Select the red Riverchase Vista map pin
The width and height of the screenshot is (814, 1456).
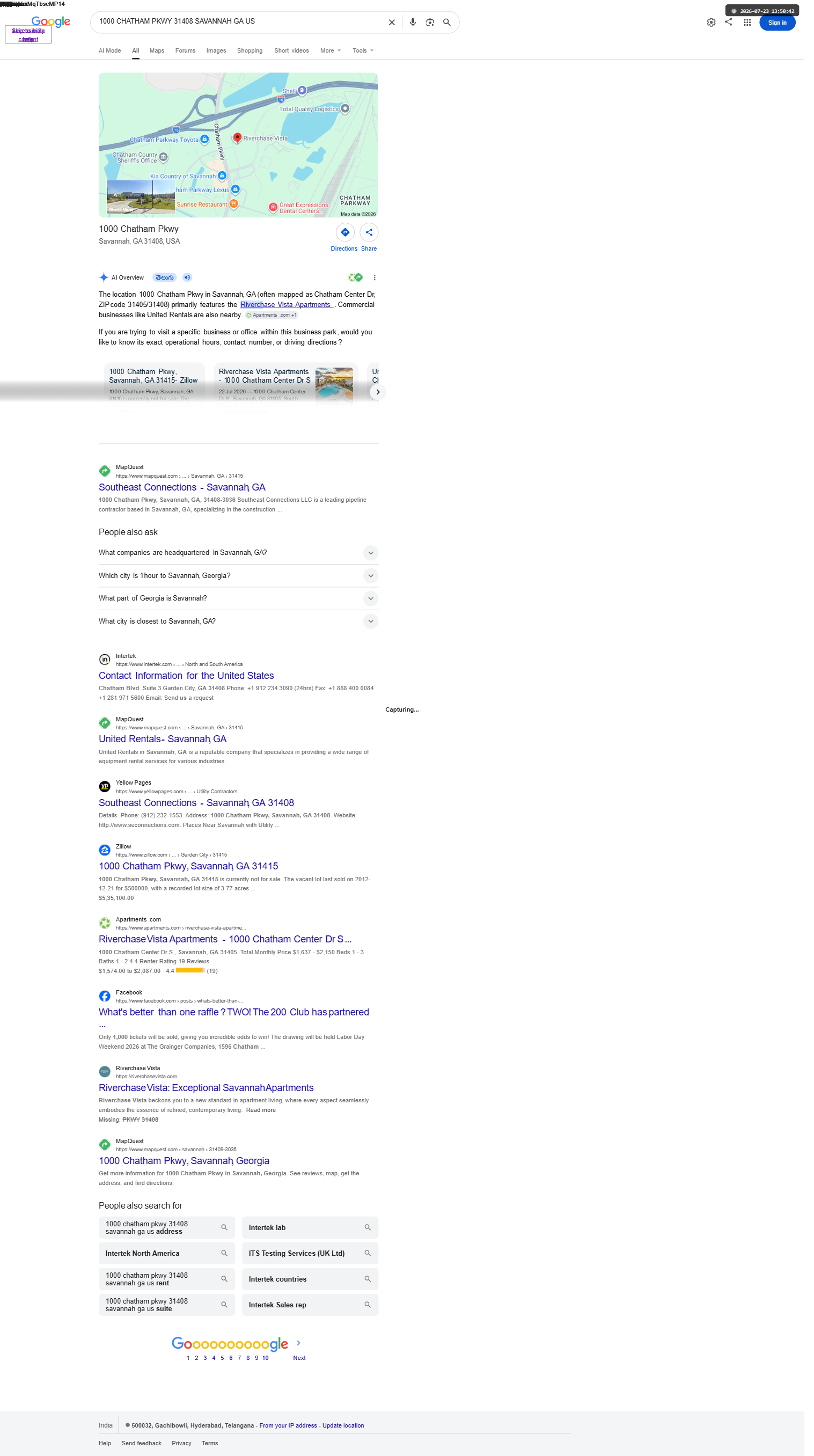pos(237,137)
